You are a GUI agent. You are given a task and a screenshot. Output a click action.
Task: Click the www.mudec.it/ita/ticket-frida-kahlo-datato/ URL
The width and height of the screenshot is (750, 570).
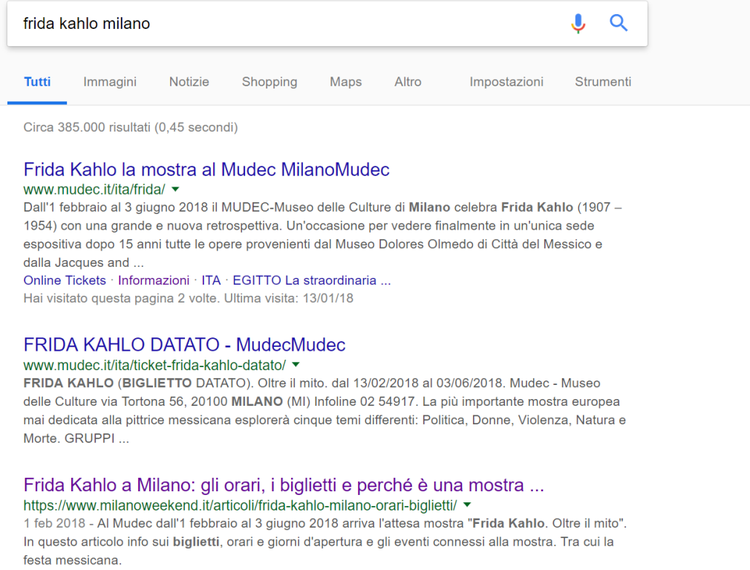pyautogui.click(x=154, y=365)
